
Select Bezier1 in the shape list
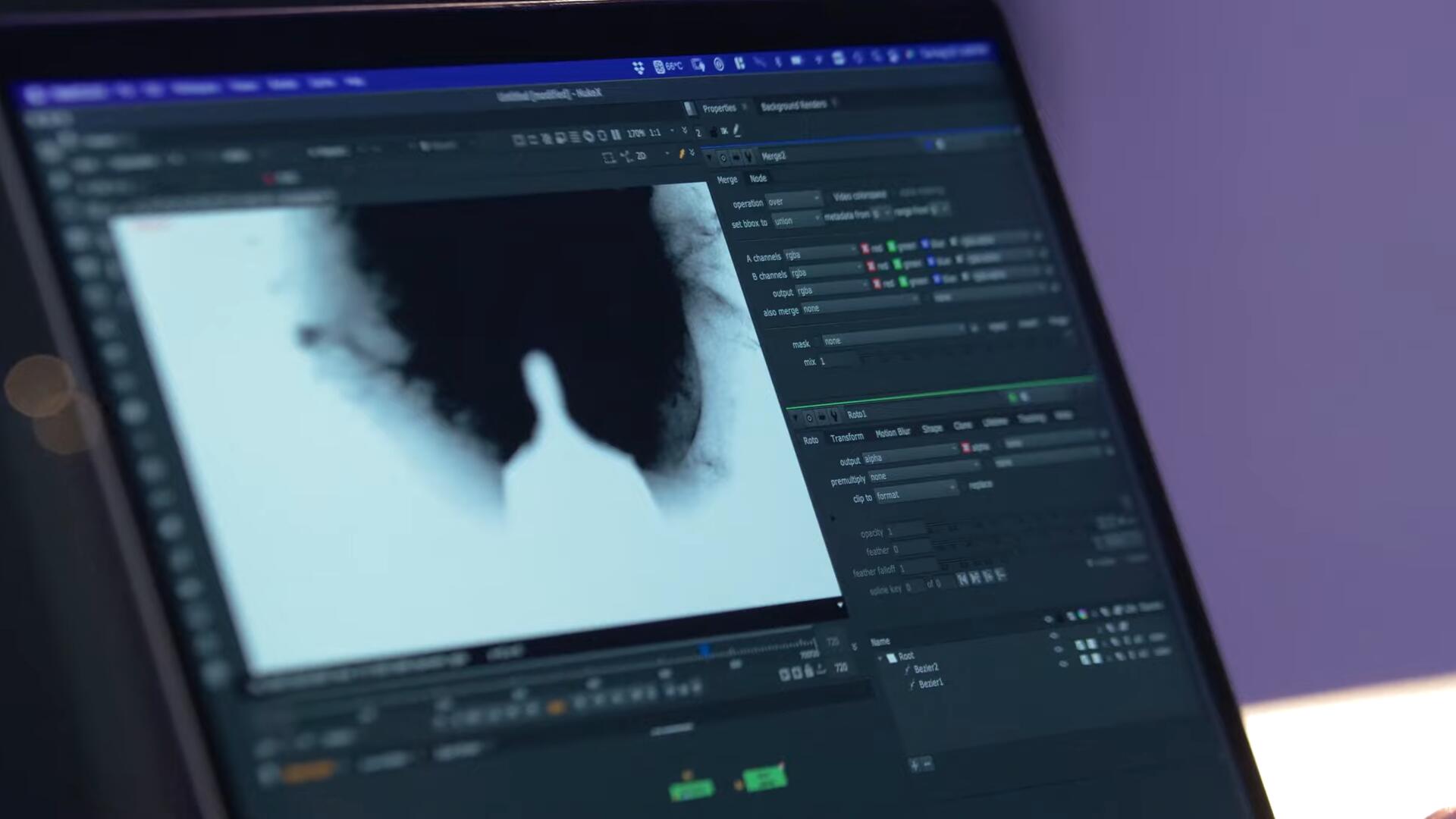931,682
